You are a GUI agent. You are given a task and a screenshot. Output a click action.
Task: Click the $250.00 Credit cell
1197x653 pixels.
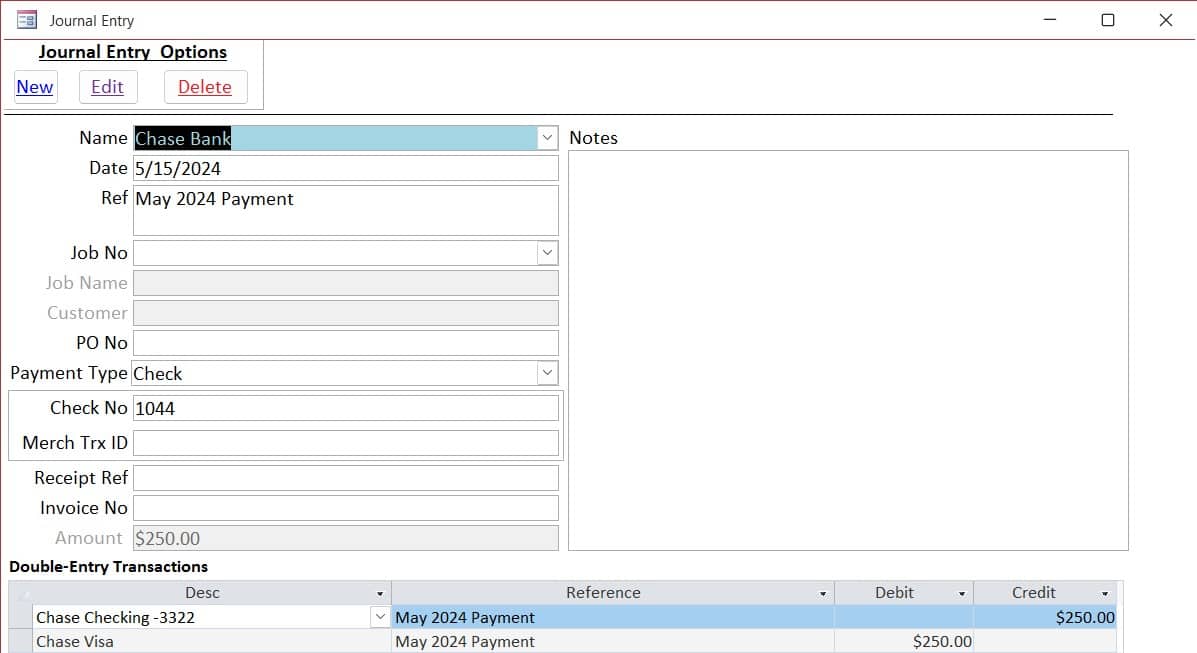pyautogui.click(x=1044, y=617)
